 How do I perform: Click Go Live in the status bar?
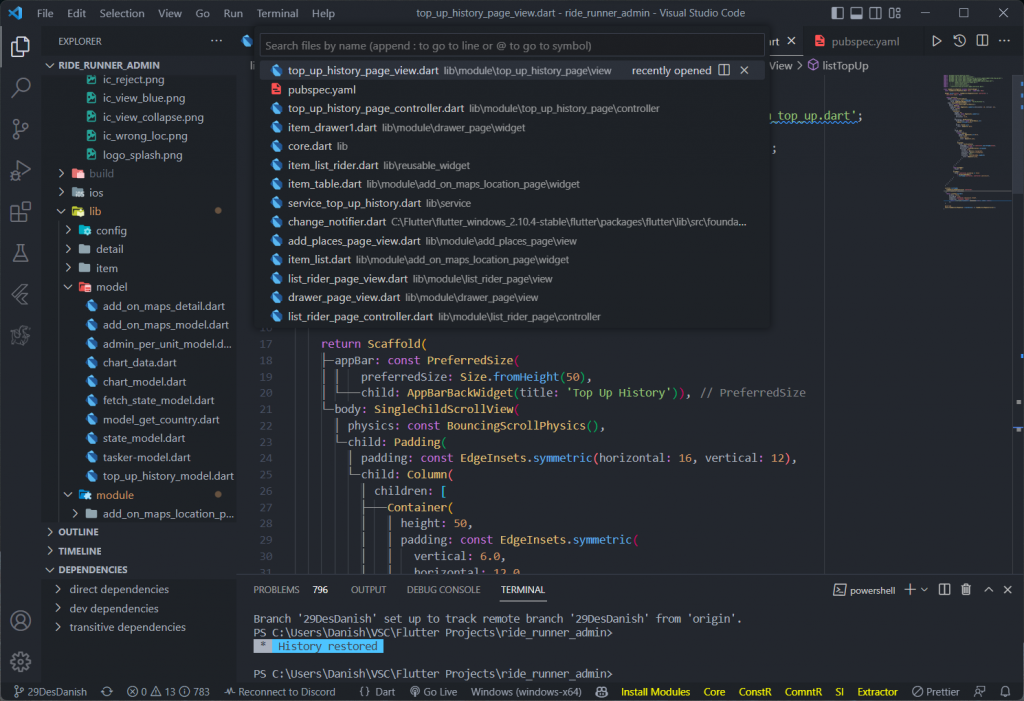pyautogui.click(x=432, y=692)
